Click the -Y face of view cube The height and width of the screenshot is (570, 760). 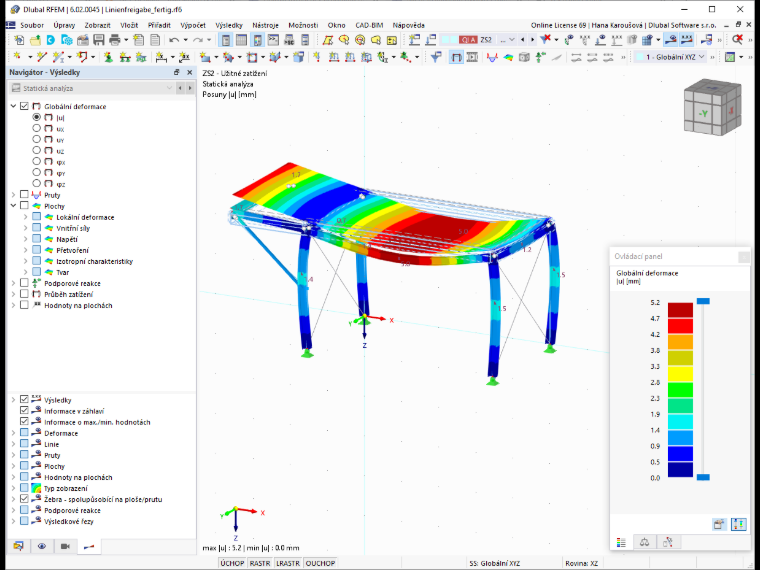pos(703,113)
